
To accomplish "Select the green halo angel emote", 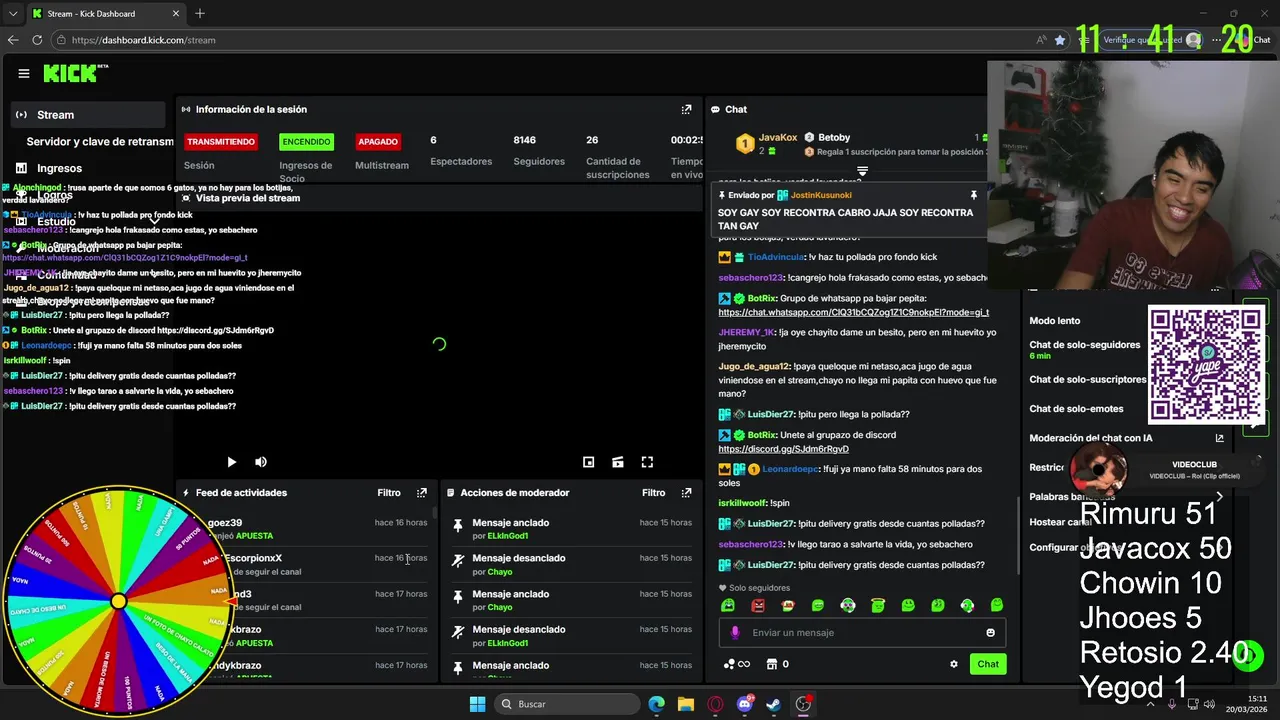I will tap(878, 605).
